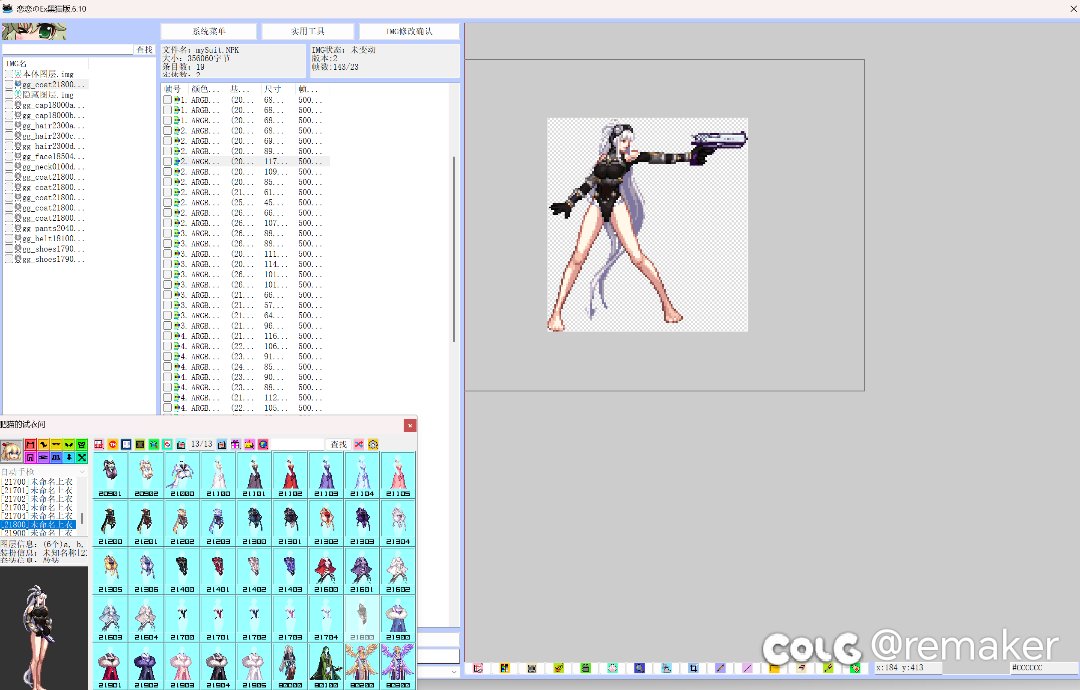Tick the checkbox for gg_hair2300d

(x=10, y=147)
